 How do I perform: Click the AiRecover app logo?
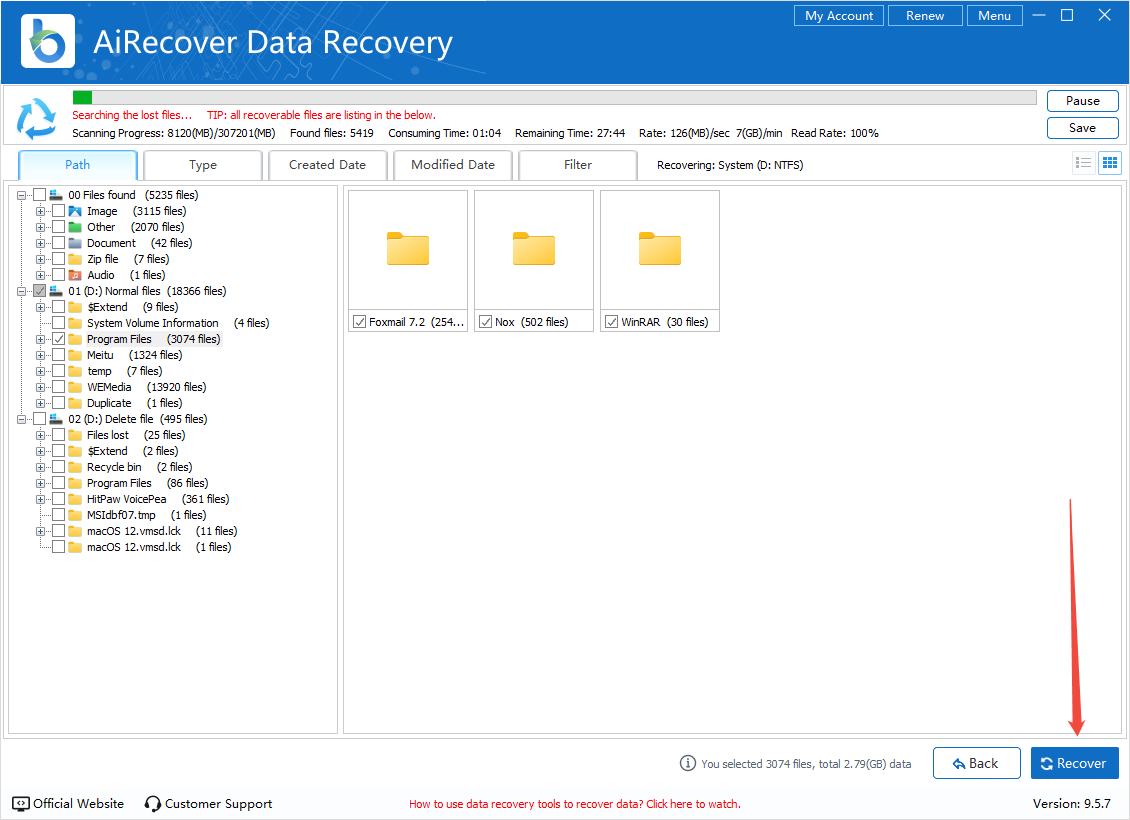pos(46,40)
